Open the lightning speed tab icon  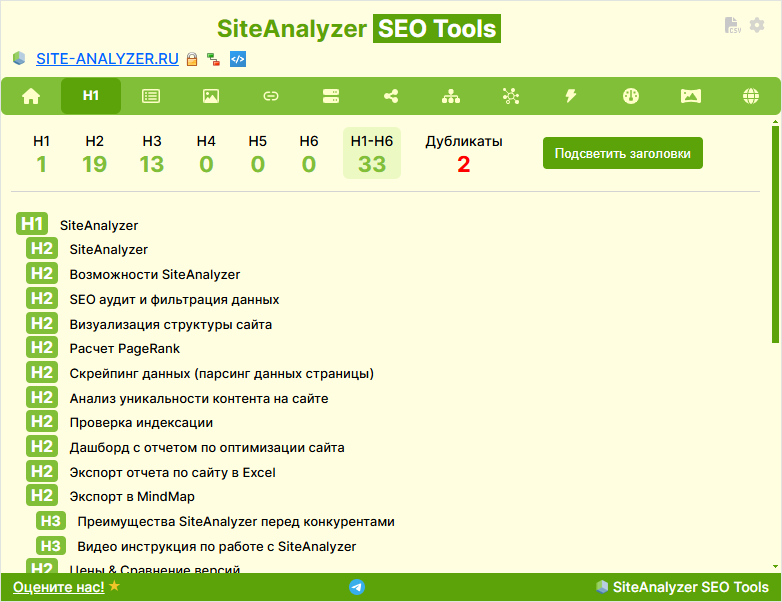(571, 96)
